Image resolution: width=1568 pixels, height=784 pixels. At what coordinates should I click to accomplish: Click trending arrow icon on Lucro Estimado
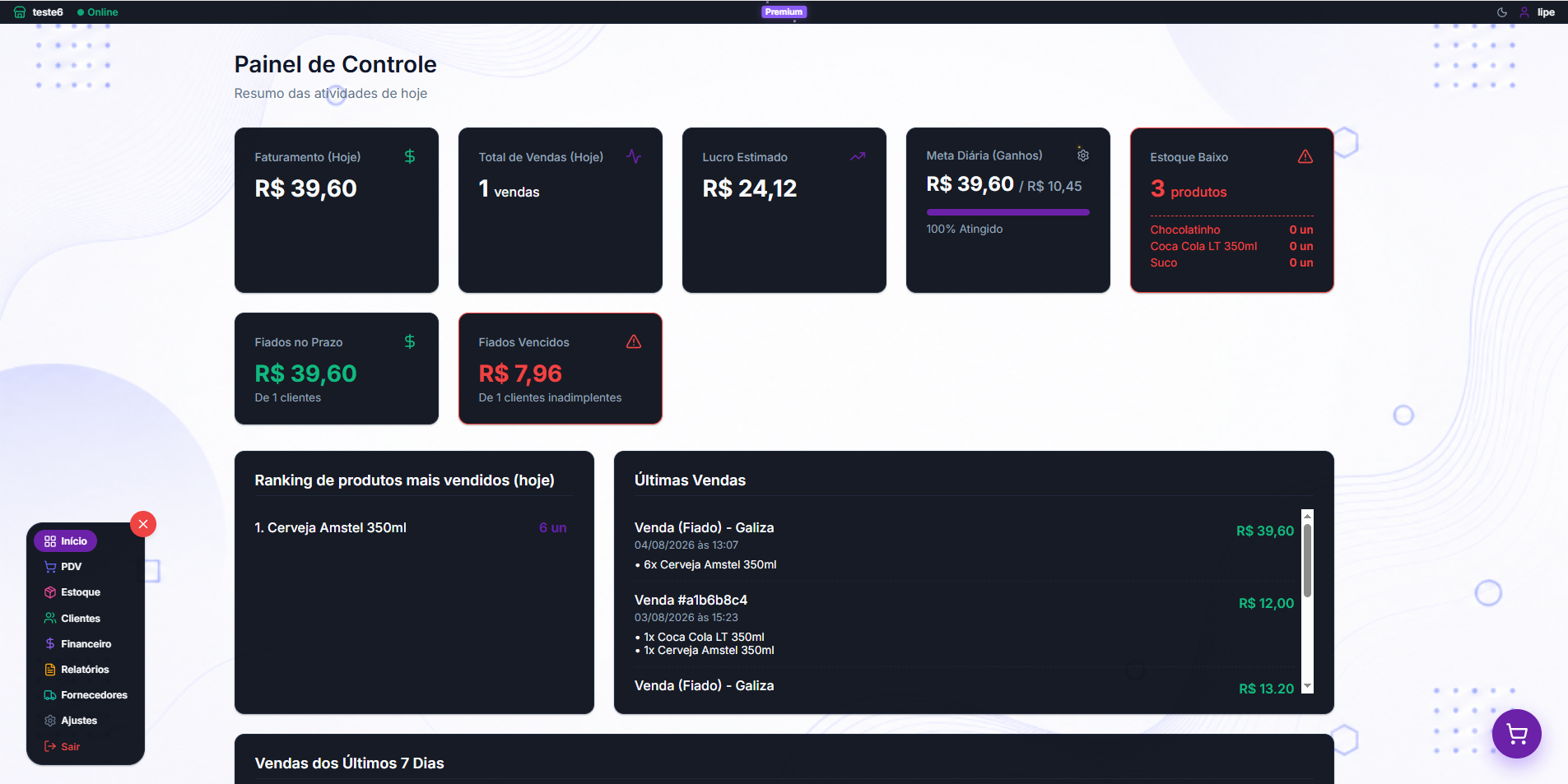(x=858, y=156)
